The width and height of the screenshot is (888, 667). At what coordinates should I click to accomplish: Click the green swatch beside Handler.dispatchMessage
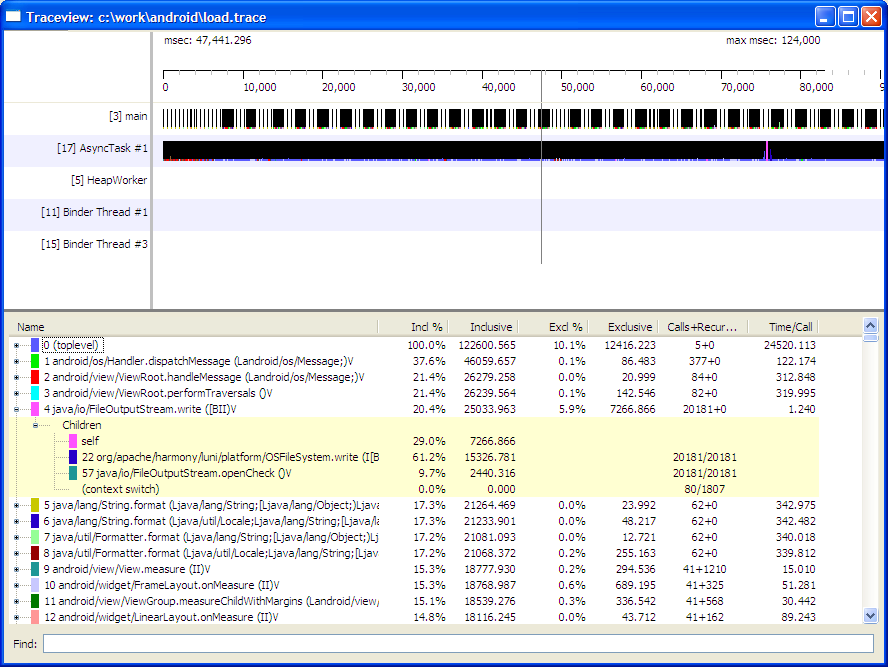point(35,361)
